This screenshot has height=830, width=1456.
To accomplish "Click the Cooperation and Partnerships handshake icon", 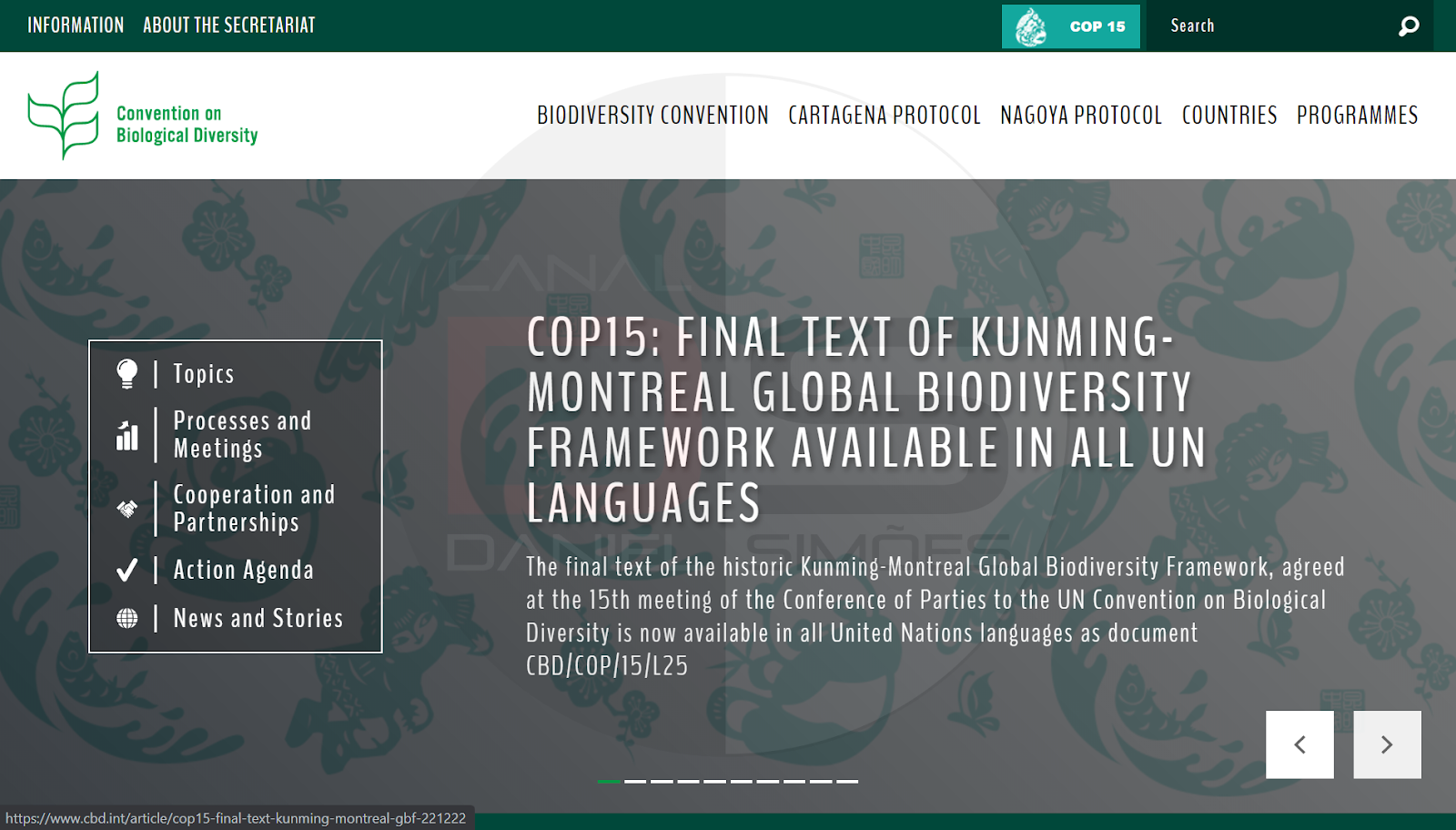I will 127,509.
